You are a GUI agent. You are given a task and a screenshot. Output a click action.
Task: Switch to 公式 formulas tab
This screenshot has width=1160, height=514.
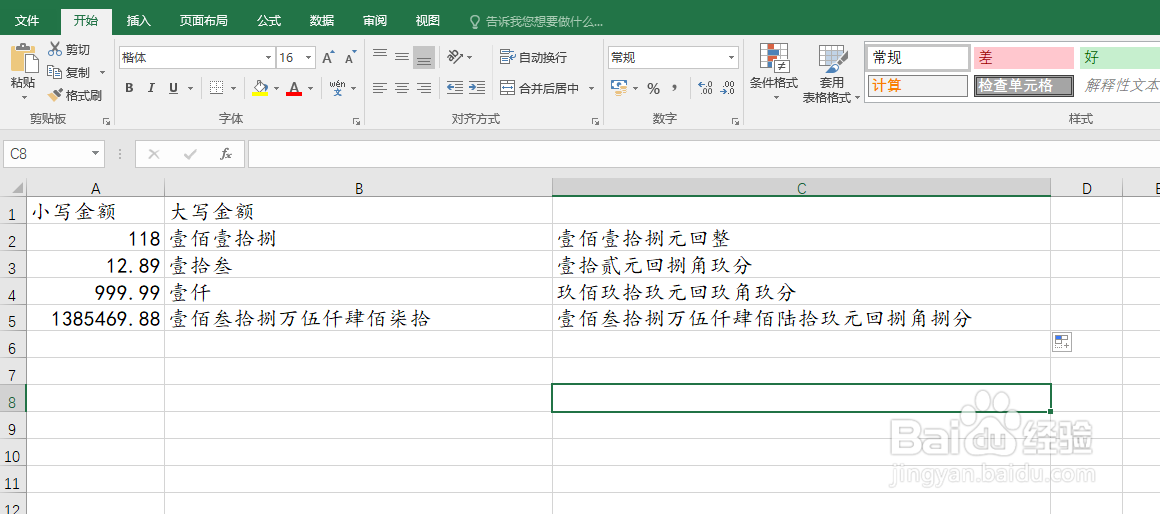tap(269, 21)
